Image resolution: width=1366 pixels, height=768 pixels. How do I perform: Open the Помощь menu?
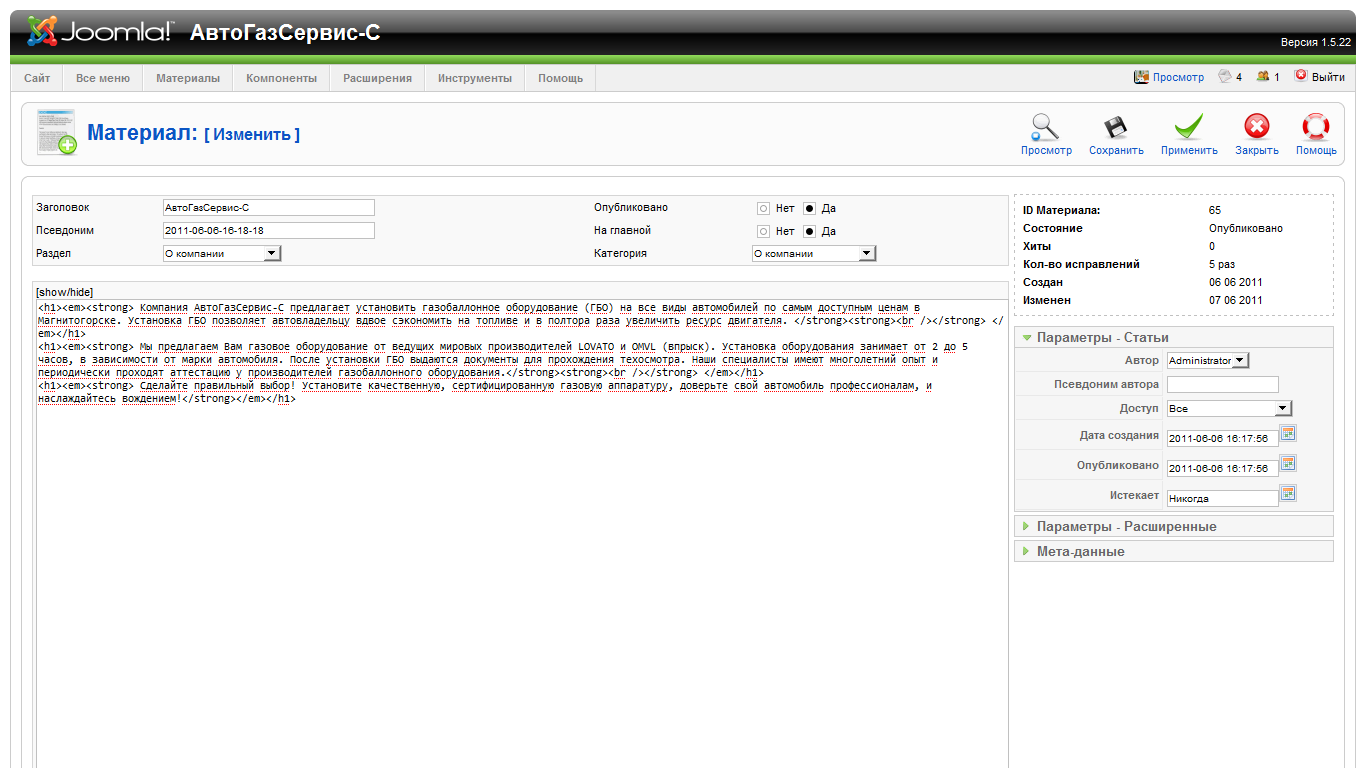tap(560, 78)
